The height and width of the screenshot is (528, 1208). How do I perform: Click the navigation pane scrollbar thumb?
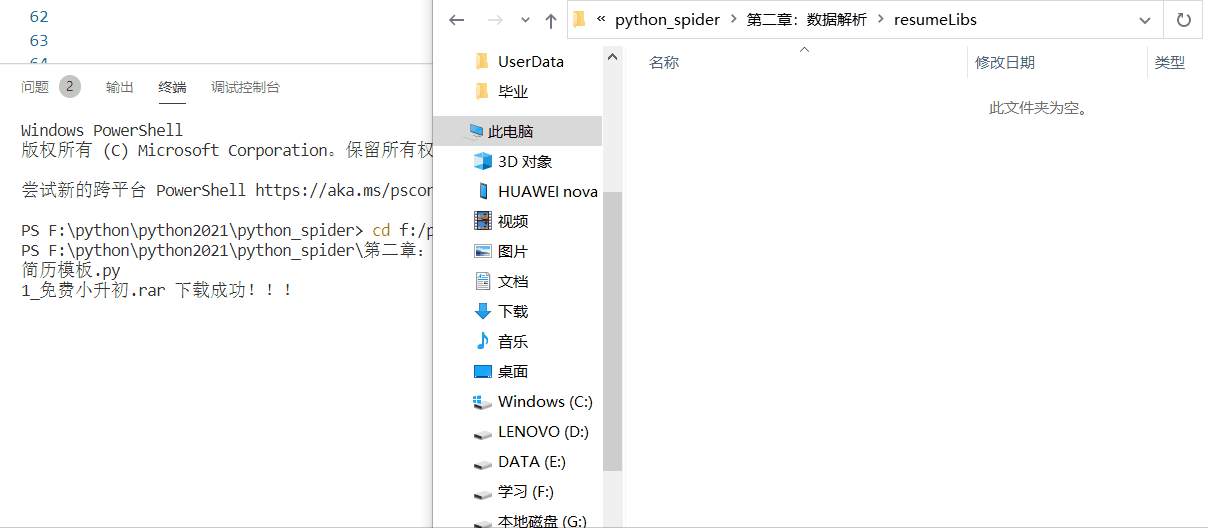pyautogui.click(x=613, y=331)
